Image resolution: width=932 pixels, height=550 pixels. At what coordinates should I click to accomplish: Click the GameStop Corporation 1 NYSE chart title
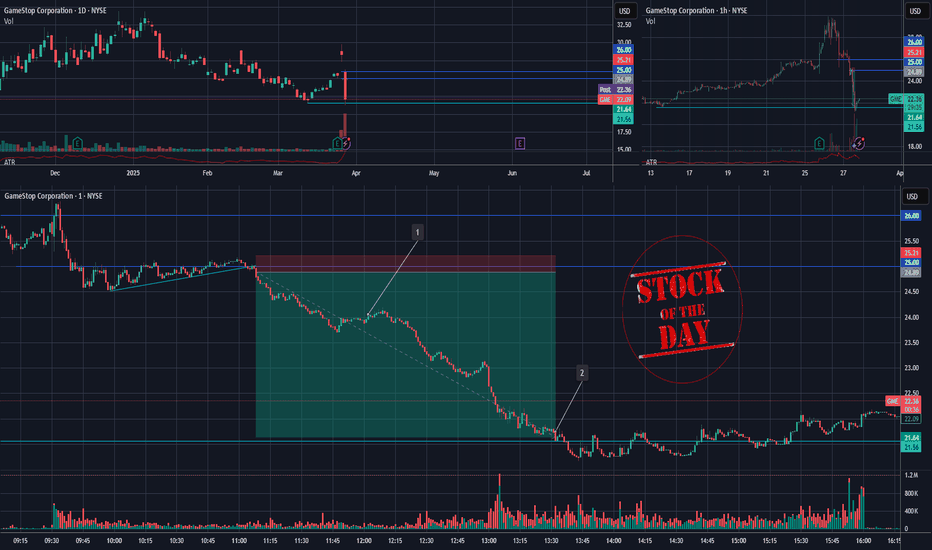53,196
